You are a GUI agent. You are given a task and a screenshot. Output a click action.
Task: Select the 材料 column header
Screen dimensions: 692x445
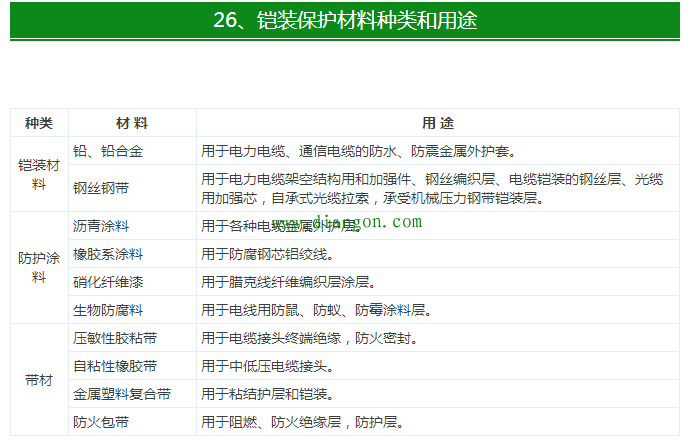[132, 123]
